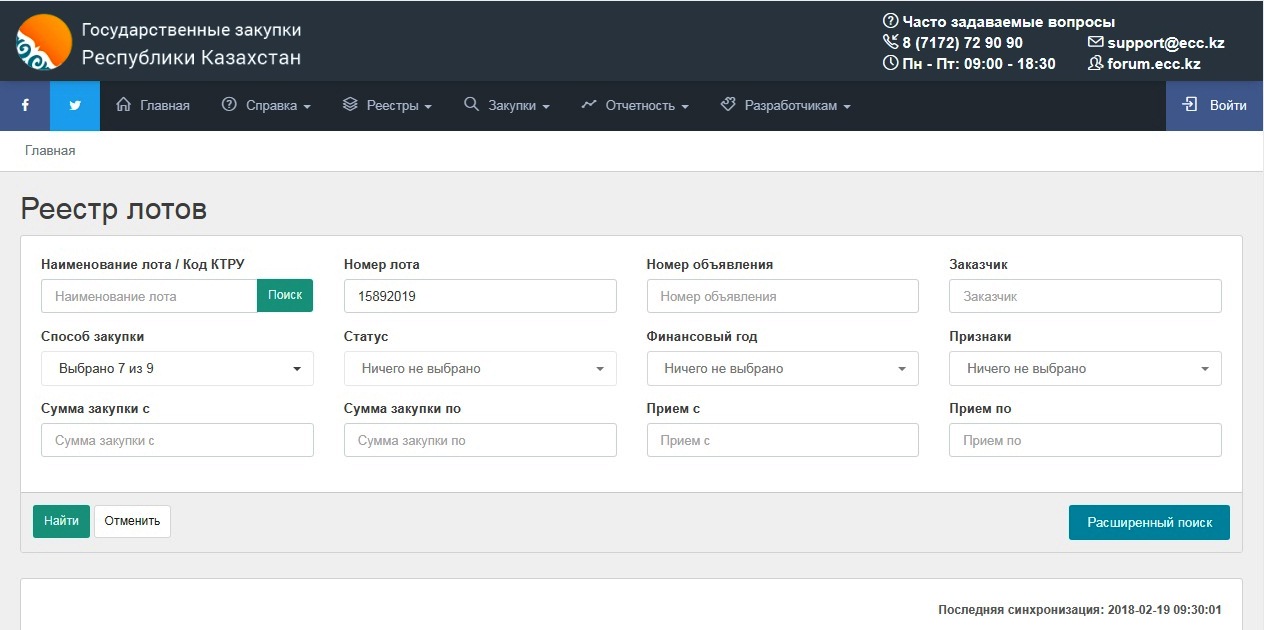Open Часто задаваемые вопросы link

tap(1000, 22)
